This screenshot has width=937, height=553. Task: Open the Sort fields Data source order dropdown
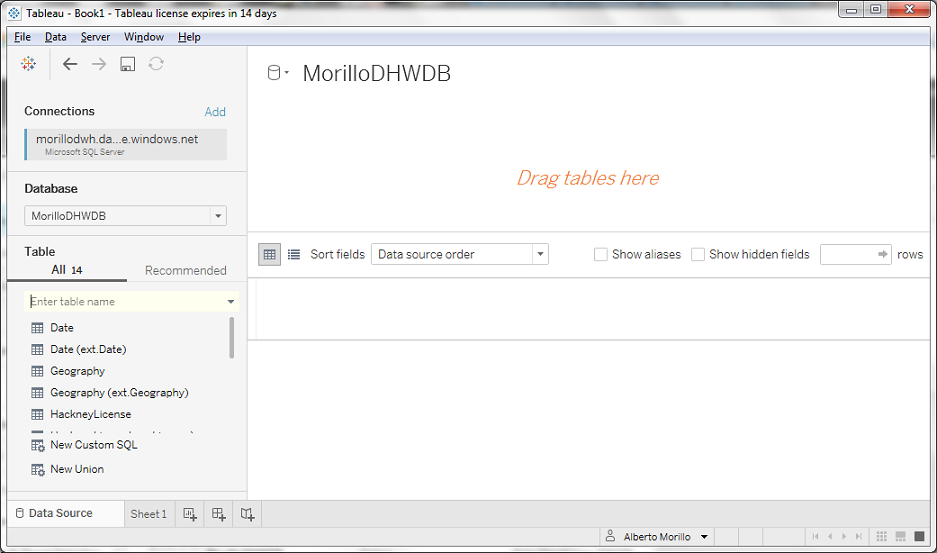(x=540, y=254)
